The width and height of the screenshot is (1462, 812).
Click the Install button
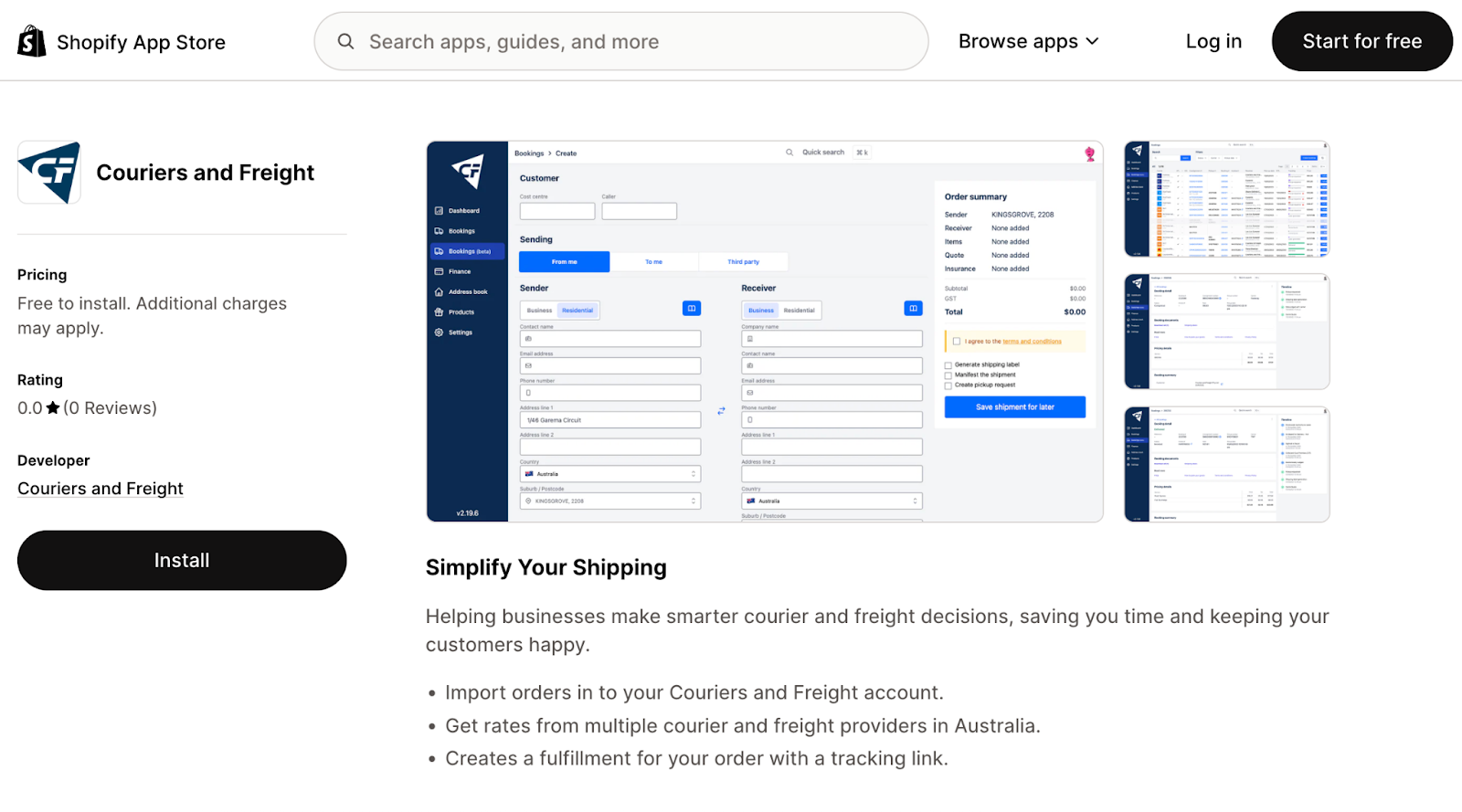click(182, 560)
